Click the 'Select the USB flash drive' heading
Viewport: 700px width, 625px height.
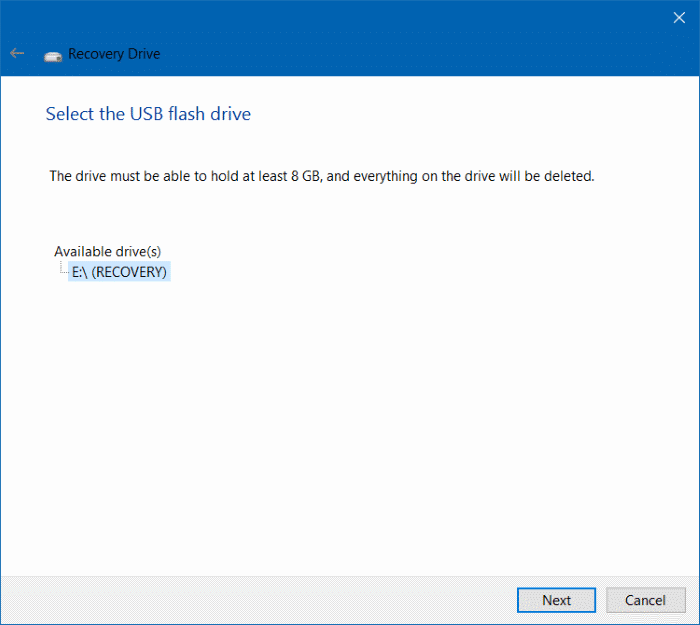[148, 114]
